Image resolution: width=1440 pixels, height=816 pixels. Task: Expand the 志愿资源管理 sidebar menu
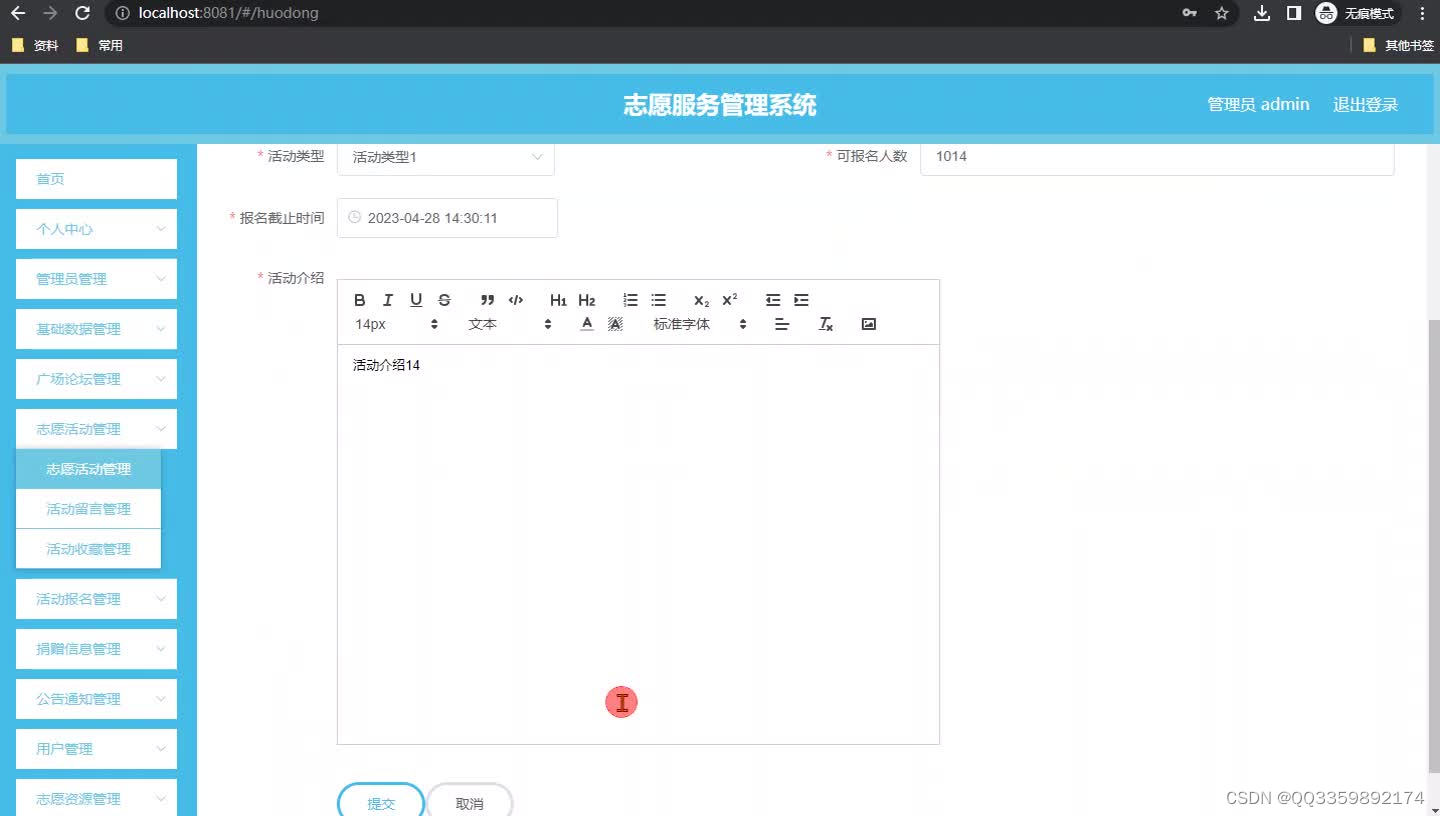(x=96, y=797)
